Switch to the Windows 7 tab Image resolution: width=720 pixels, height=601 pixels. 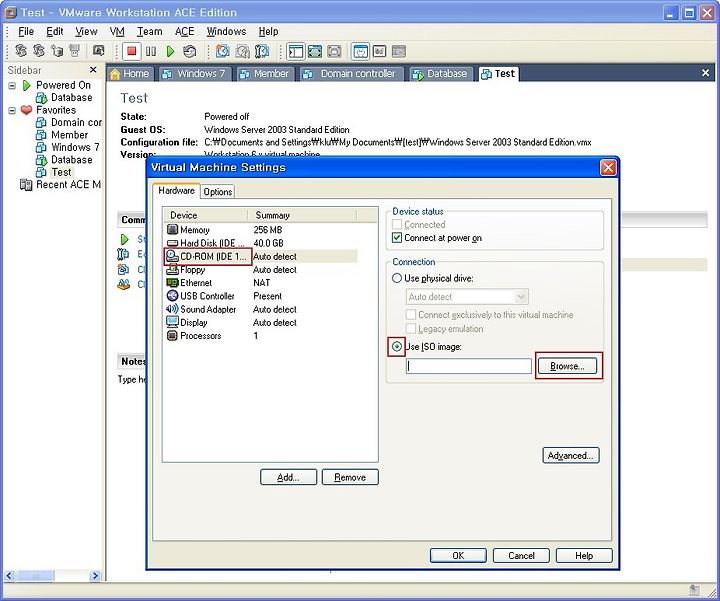(x=196, y=74)
